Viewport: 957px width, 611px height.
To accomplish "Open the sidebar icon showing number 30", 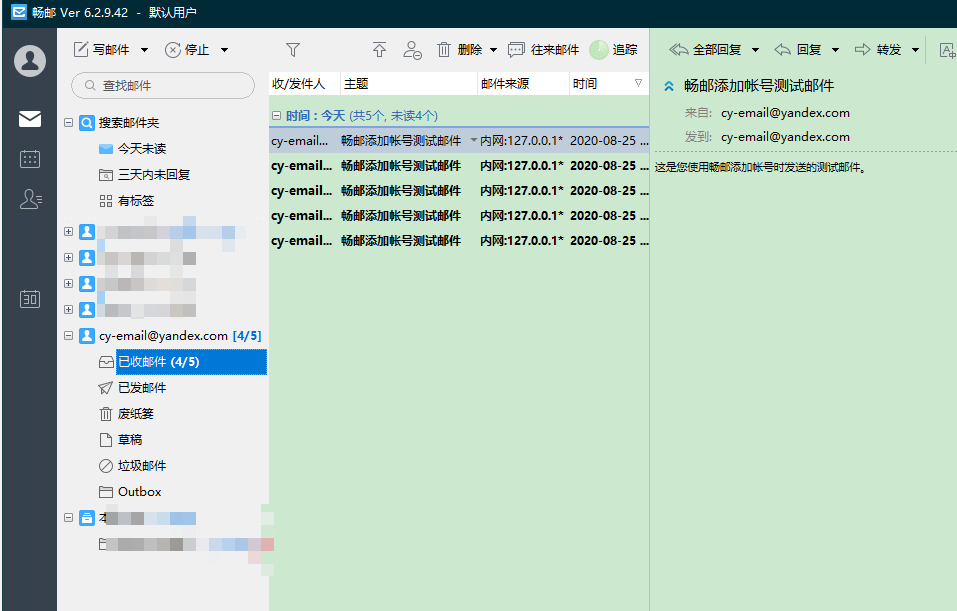I will coord(30,299).
